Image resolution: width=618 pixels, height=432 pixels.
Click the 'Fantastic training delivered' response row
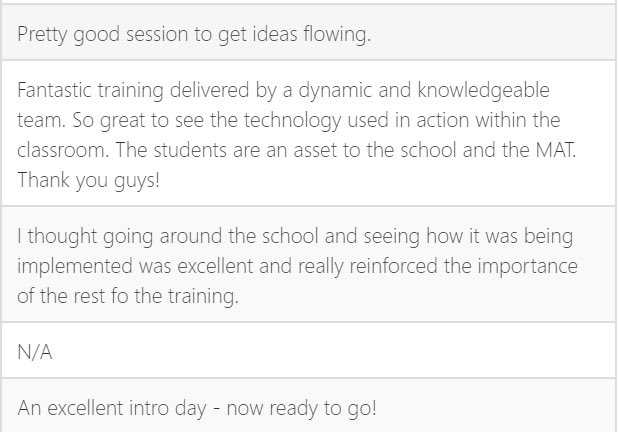click(x=309, y=133)
